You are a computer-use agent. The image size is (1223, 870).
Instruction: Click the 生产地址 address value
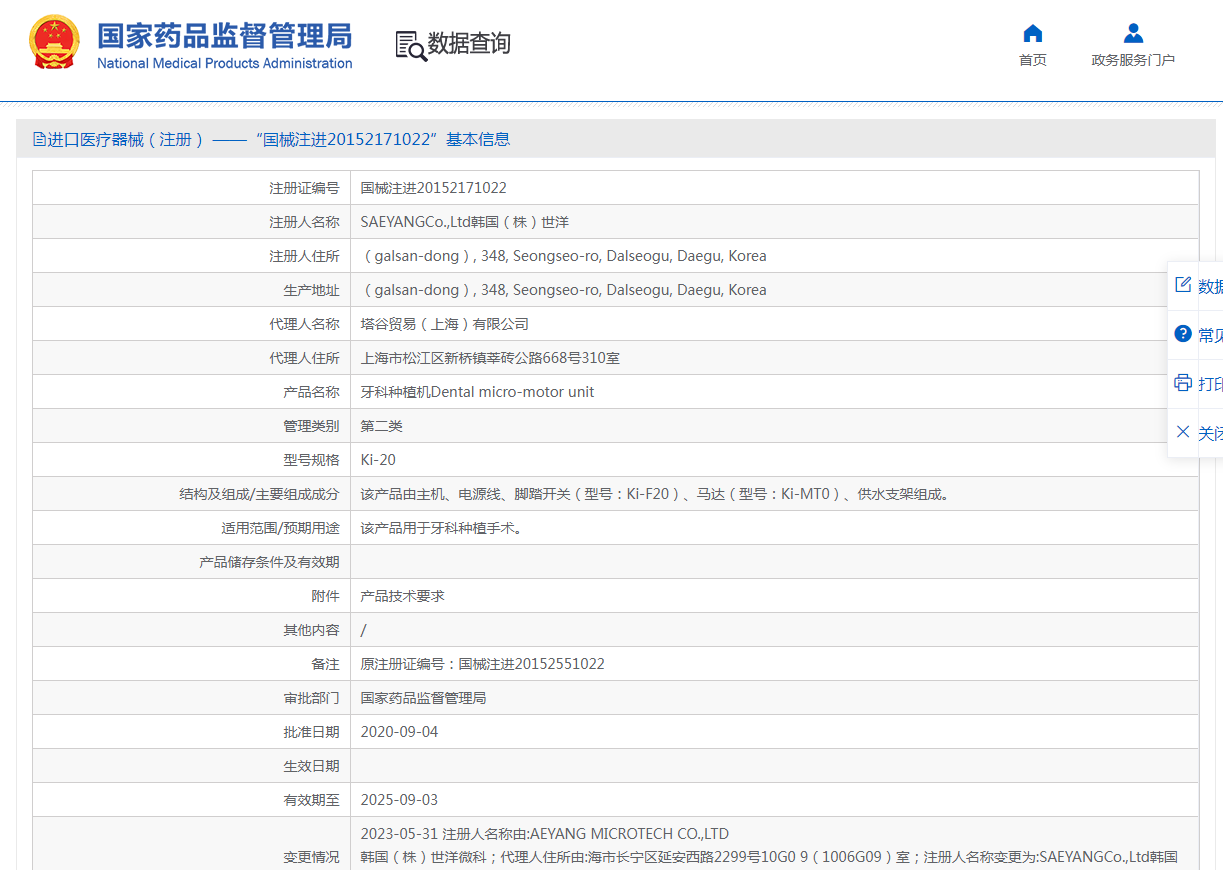pos(564,290)
